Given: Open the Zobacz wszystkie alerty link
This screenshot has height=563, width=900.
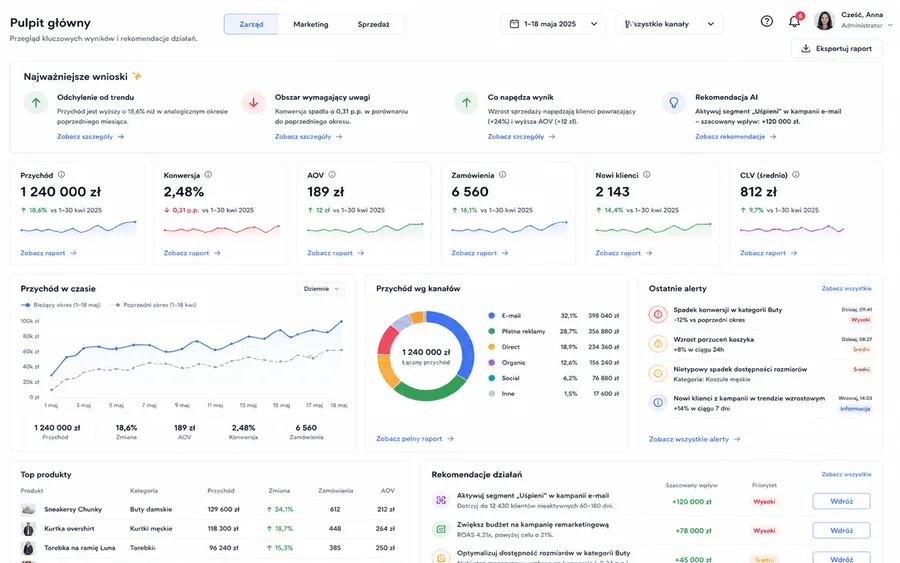Looking at the screenshot, I should 695,439.
